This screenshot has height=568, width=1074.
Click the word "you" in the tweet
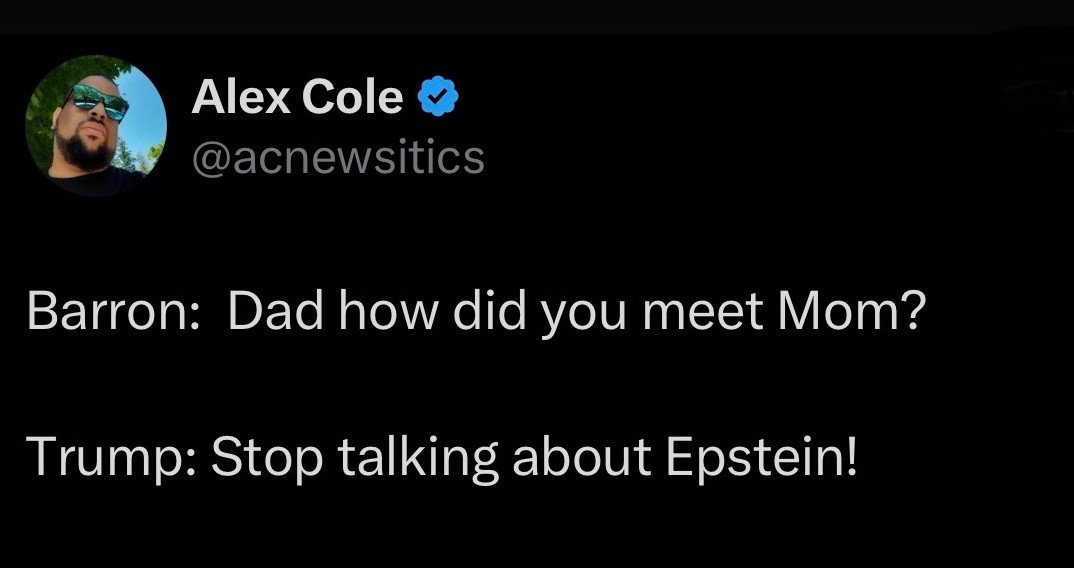point(582,318)
